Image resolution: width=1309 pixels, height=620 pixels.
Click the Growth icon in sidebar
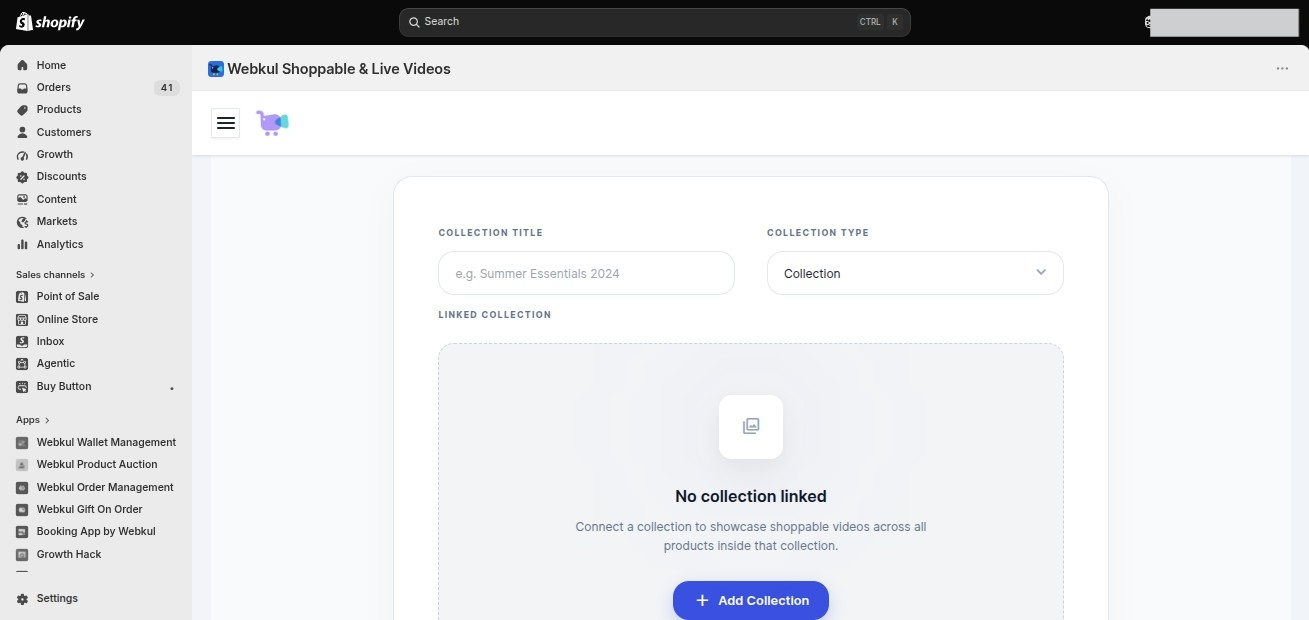pos(22,155)
